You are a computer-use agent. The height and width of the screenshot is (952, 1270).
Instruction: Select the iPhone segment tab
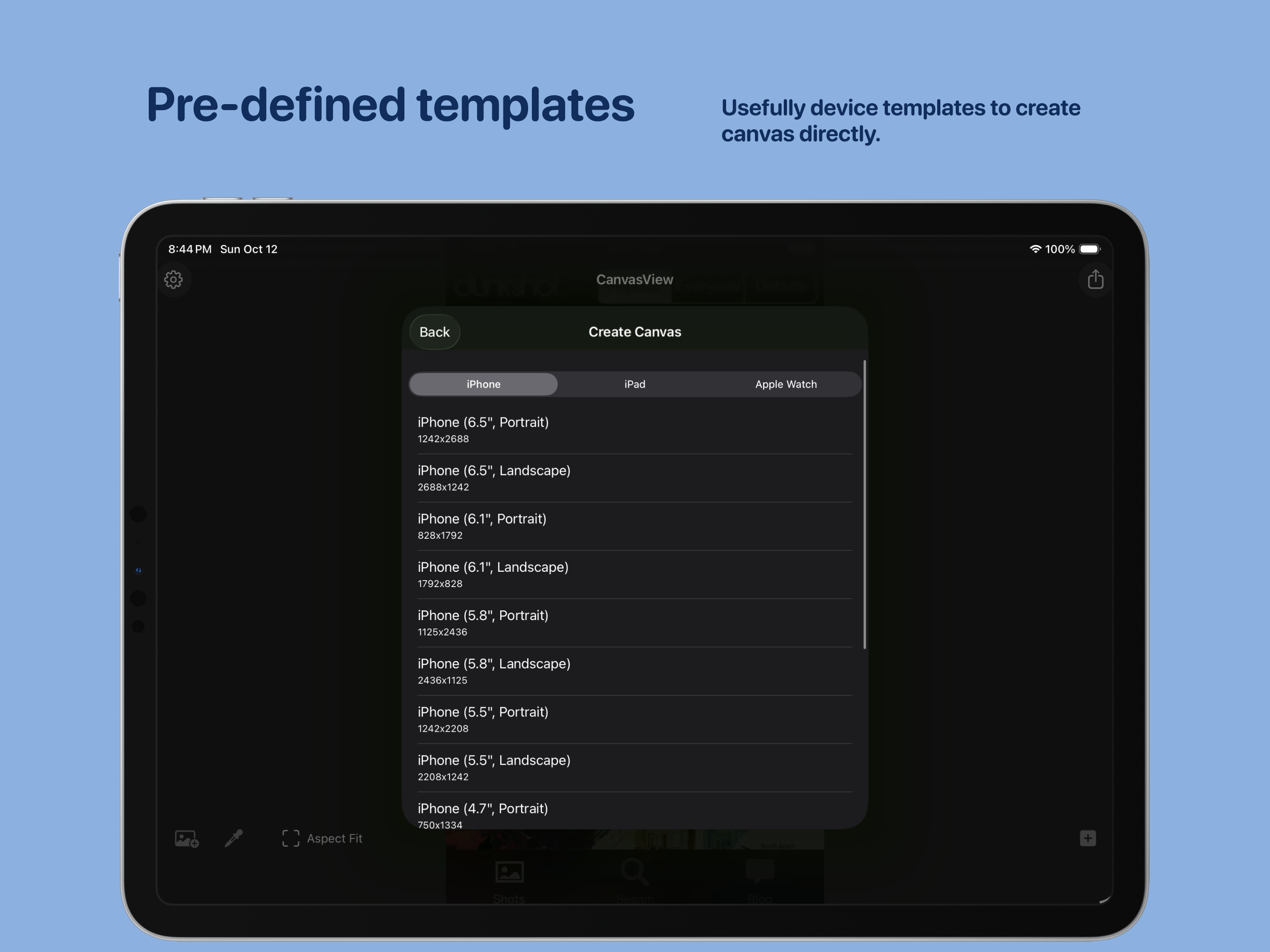[x=483, y=384]
